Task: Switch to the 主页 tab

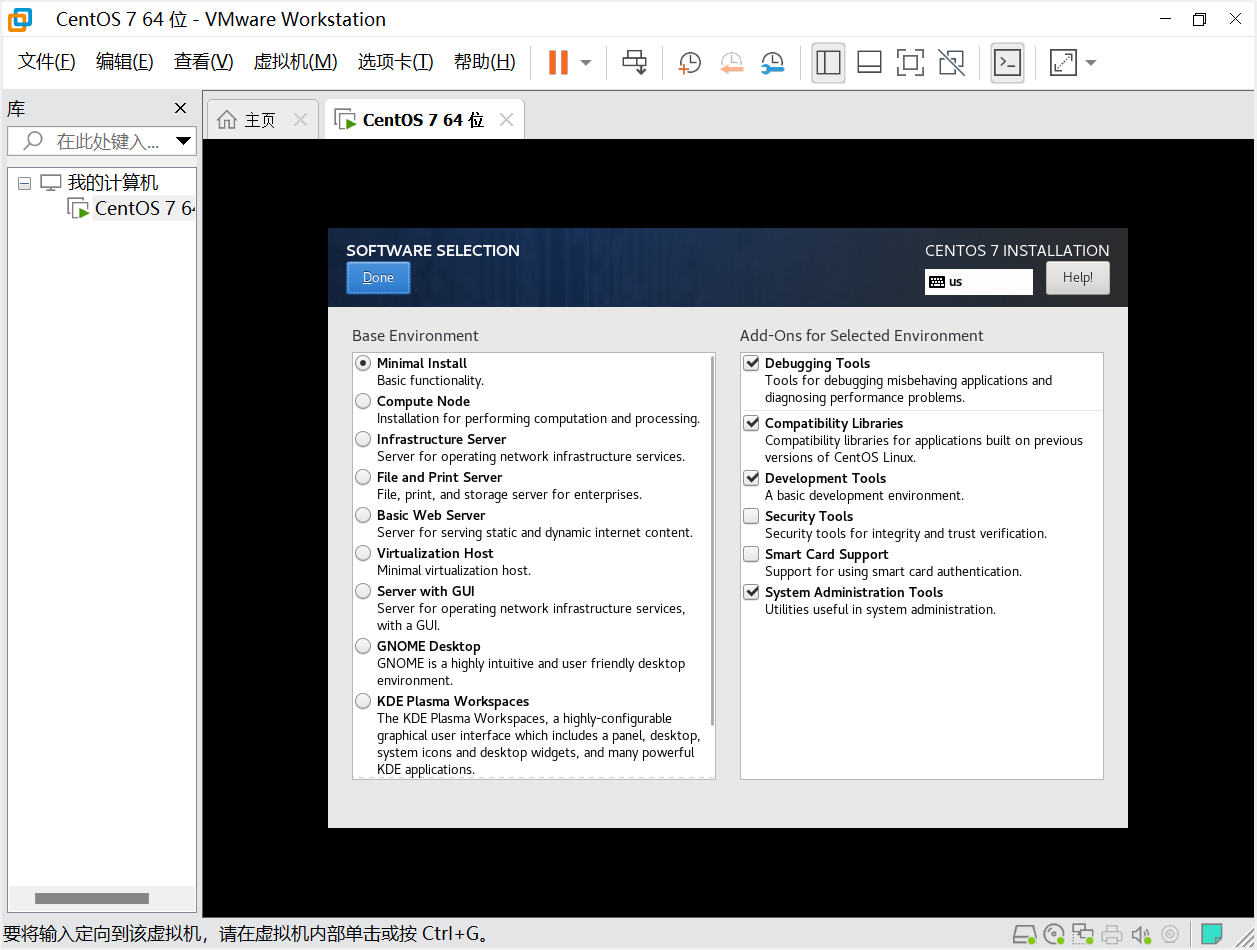Action: click(x=260, y=120)
